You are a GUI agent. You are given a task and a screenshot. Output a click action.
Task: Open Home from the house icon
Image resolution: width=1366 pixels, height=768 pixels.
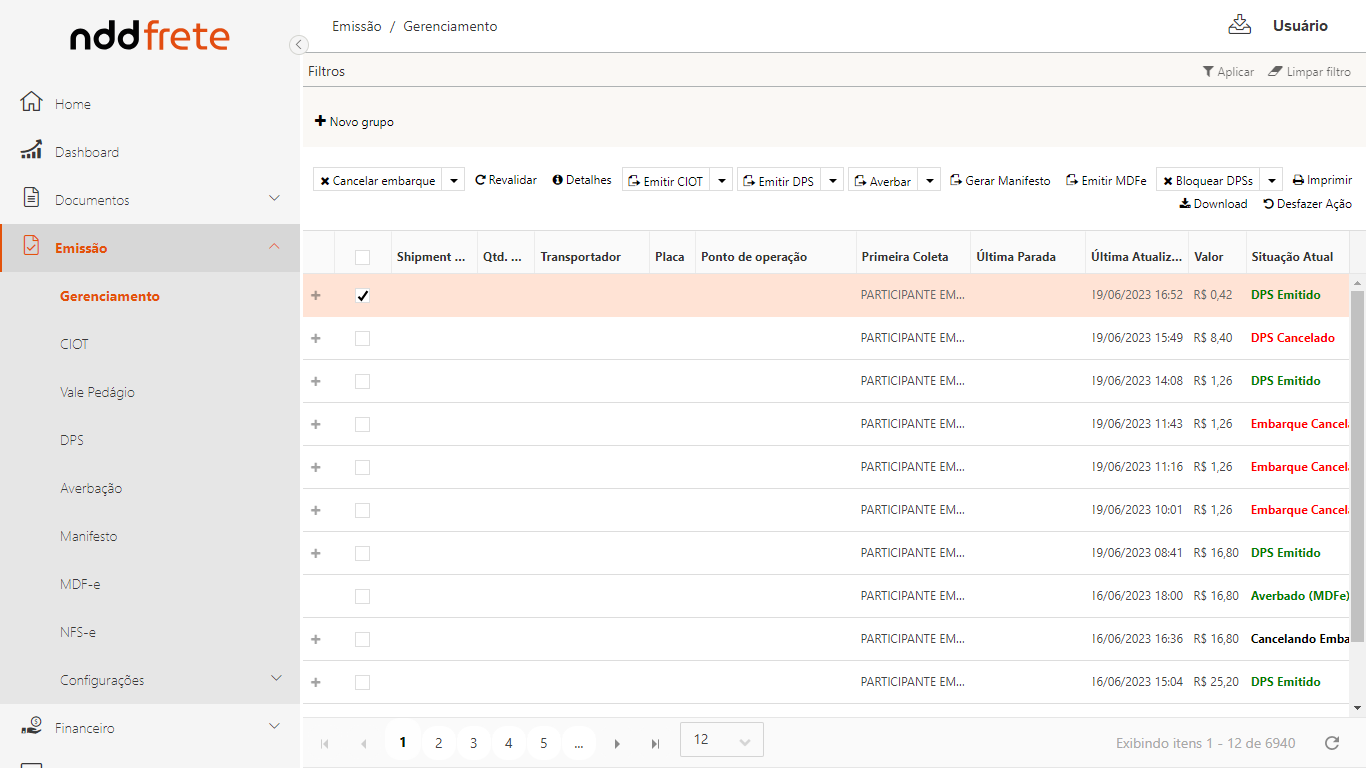point(32,103)
